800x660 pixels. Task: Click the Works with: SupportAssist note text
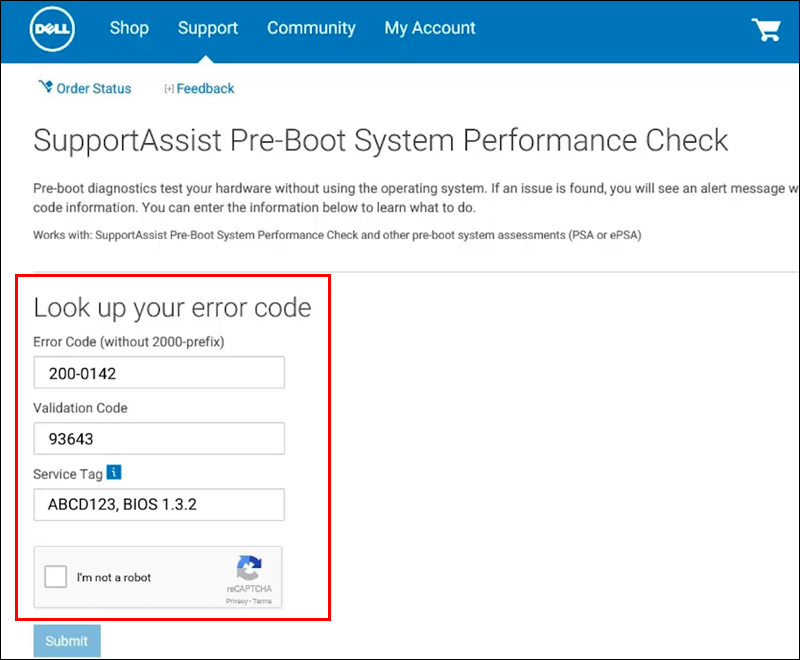pyautogui.click(x=337, y=235)
